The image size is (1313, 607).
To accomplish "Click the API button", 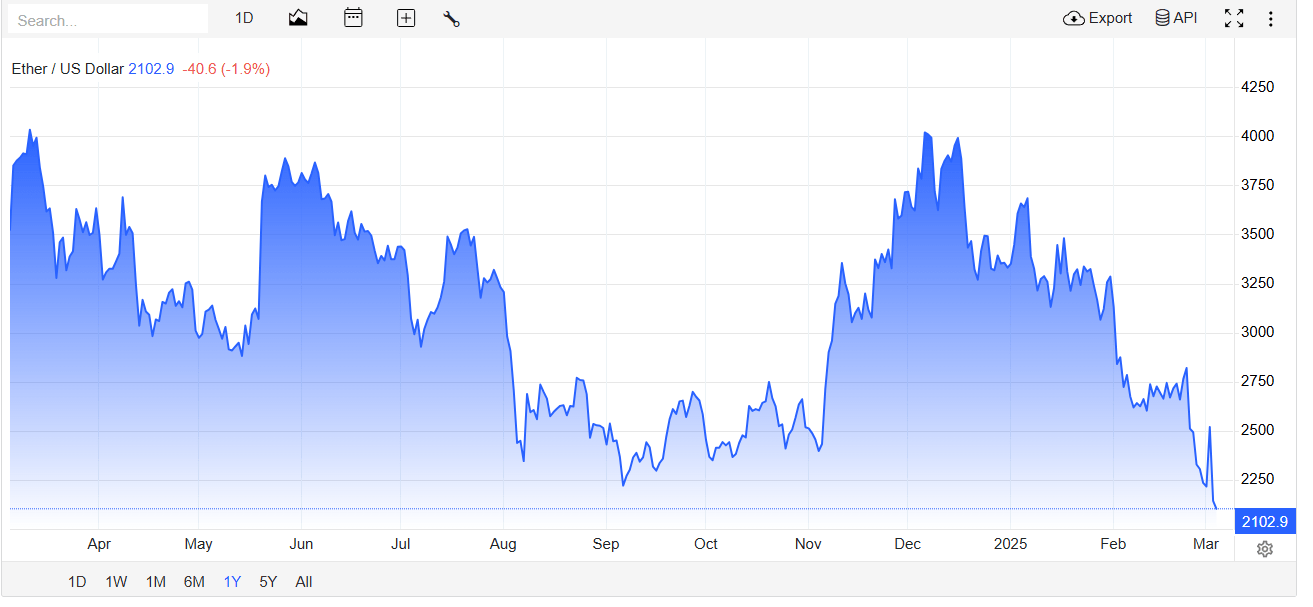I will [1176, 18].
